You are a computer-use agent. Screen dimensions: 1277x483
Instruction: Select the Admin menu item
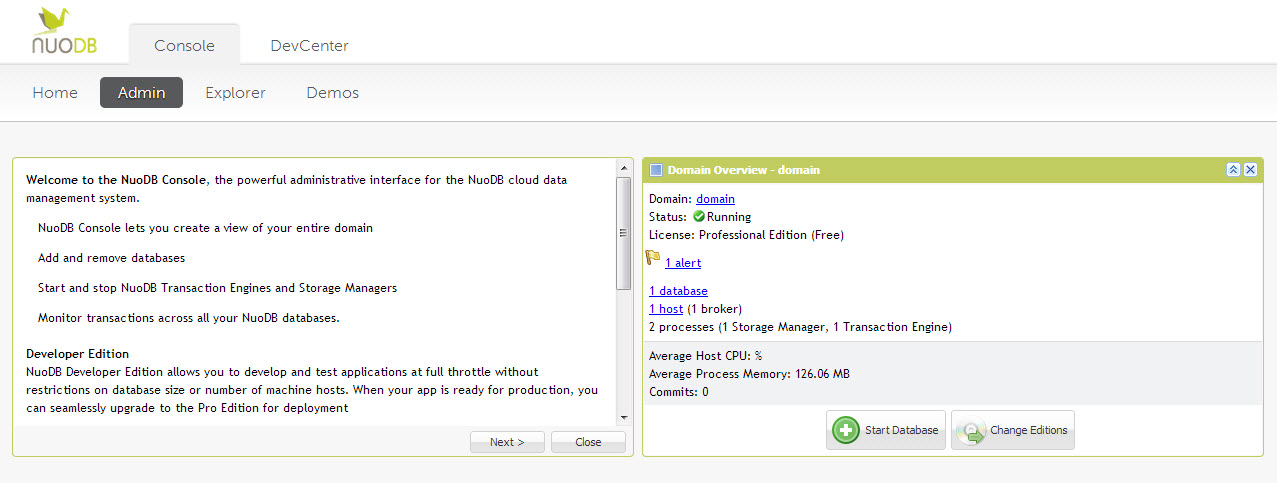[x=141, y=92]
